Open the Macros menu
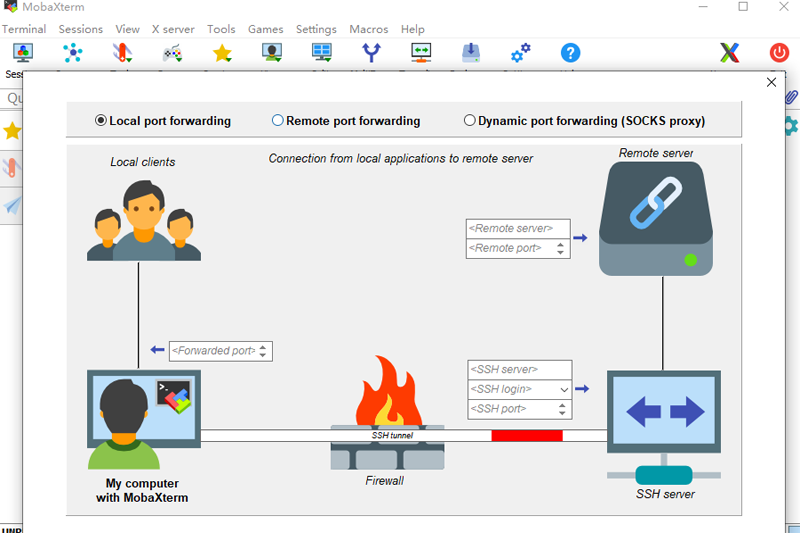Viewport: 800px width, 533px height. coord(369,29)
